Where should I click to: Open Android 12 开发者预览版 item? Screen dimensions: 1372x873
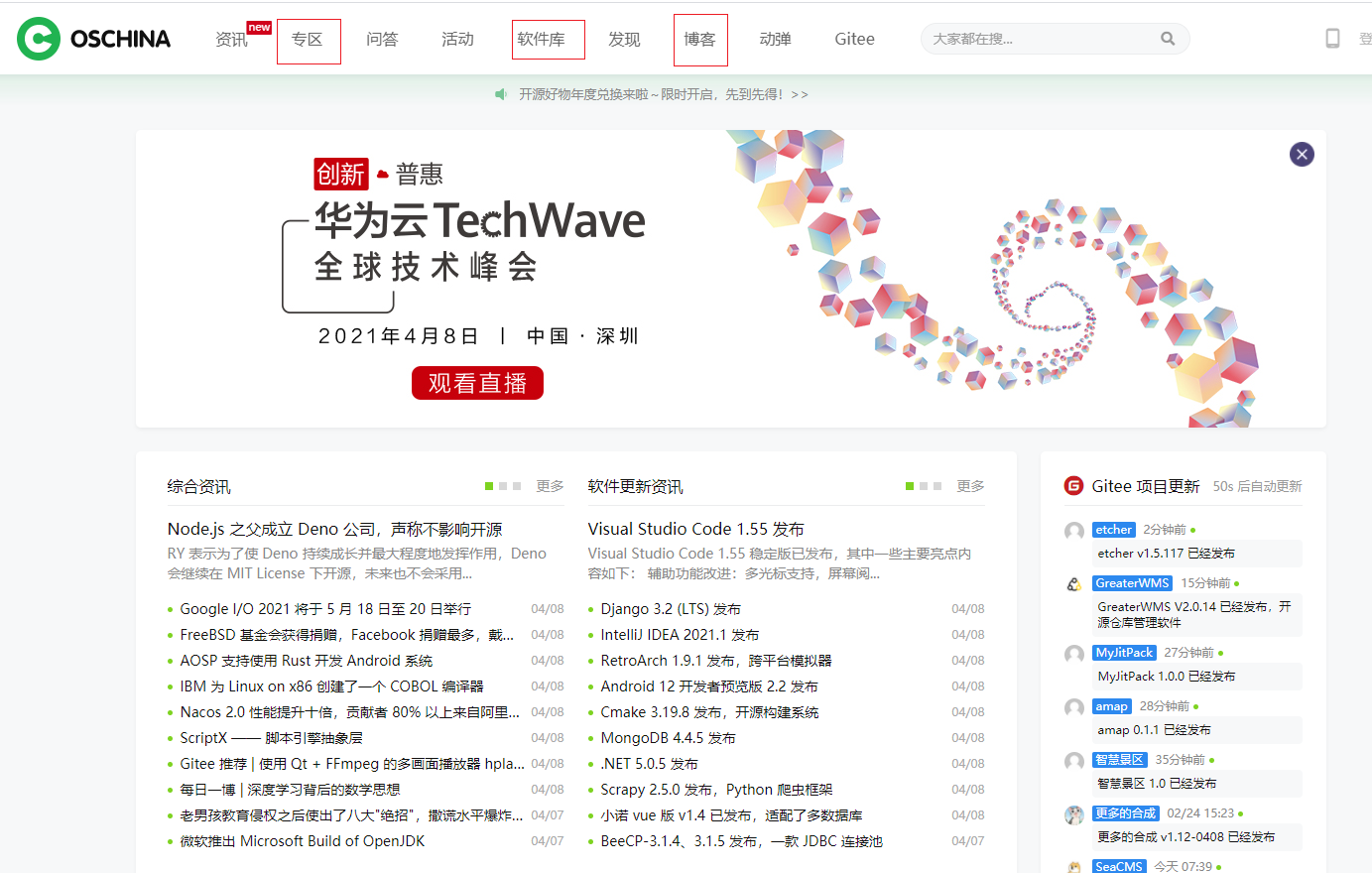709,686
